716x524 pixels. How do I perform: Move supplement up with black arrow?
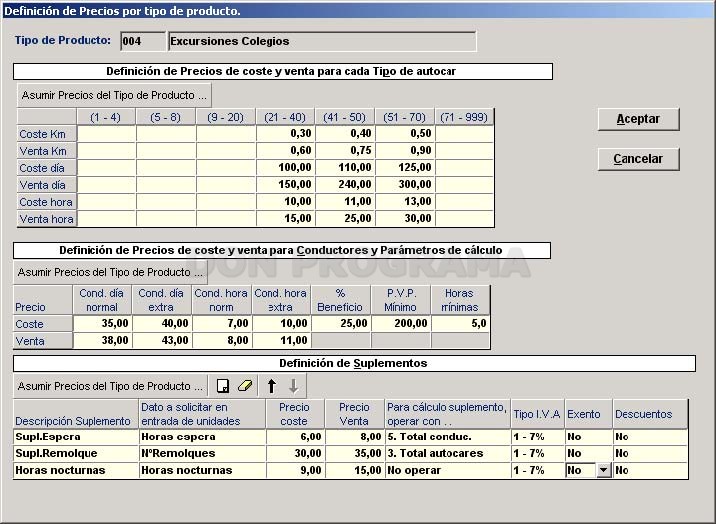click(271, 386)
